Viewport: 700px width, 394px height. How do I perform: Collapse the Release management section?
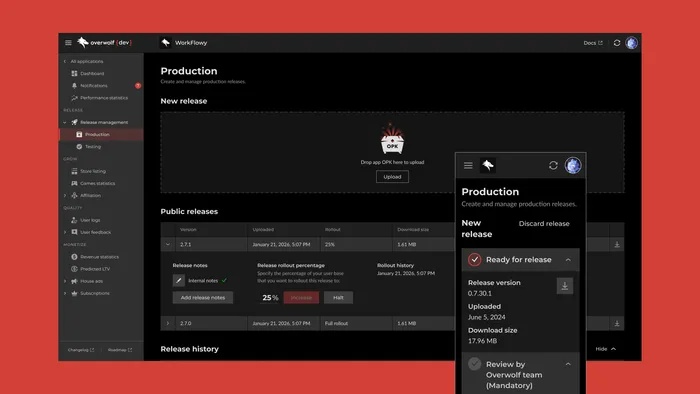[x=65, y=122]
